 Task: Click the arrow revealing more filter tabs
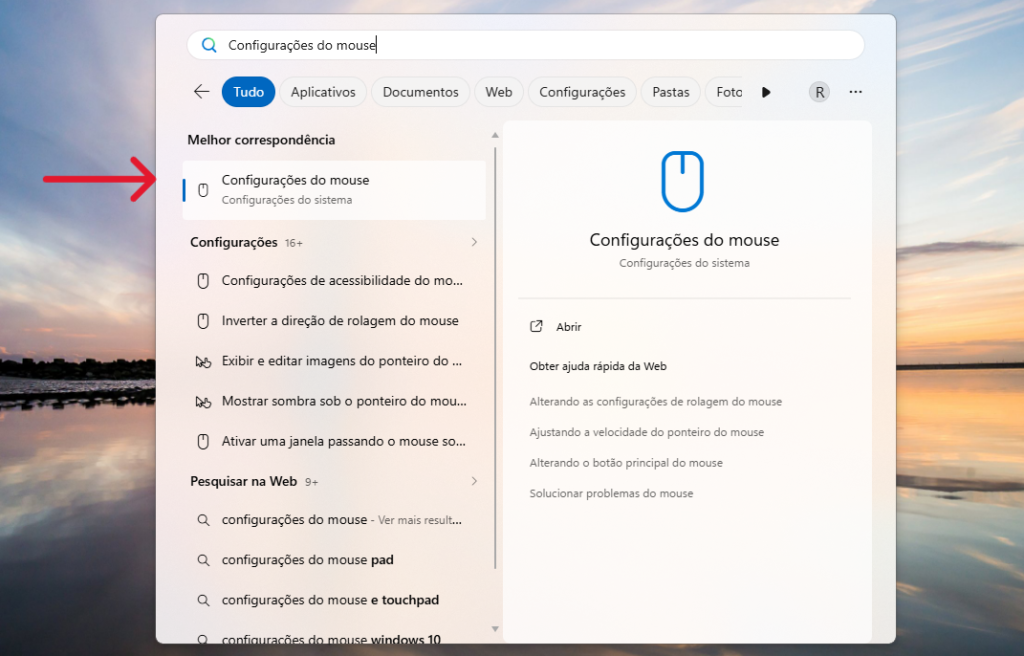pyautogui.click(x=765, y=91)
